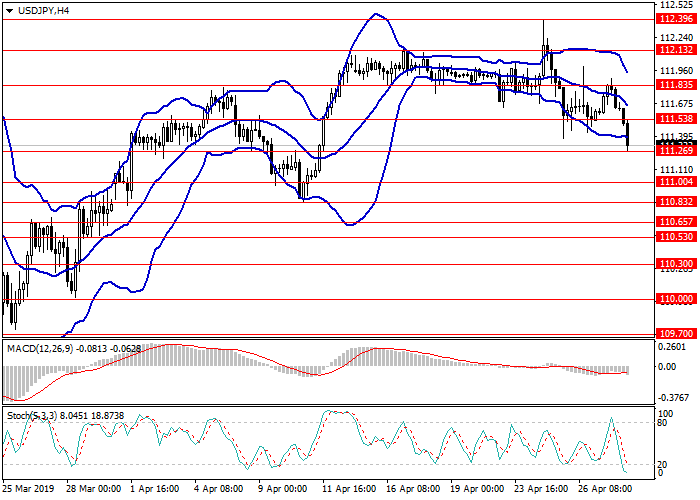
Task: Click the 110.832 price level tag
Action: coord(676,201)
